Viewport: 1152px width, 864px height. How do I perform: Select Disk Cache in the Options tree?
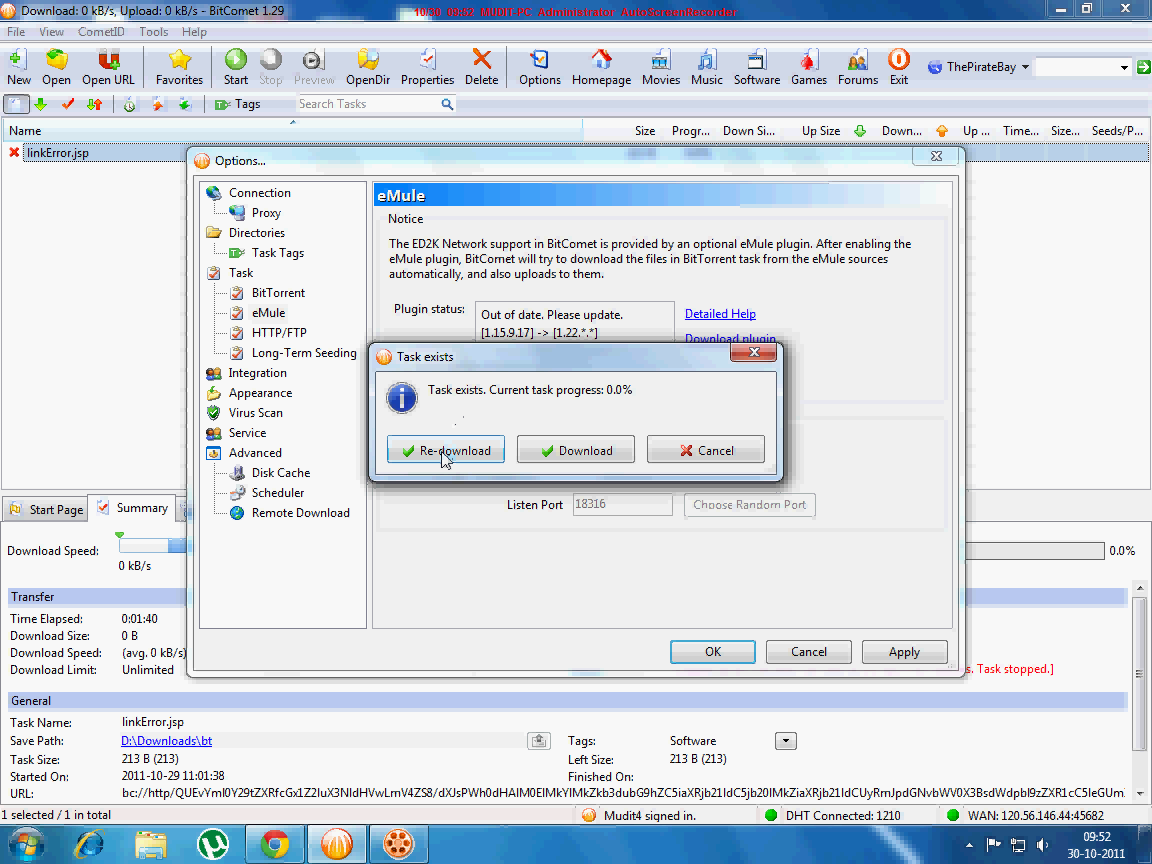pyautogui.click(x=281, y=472)
